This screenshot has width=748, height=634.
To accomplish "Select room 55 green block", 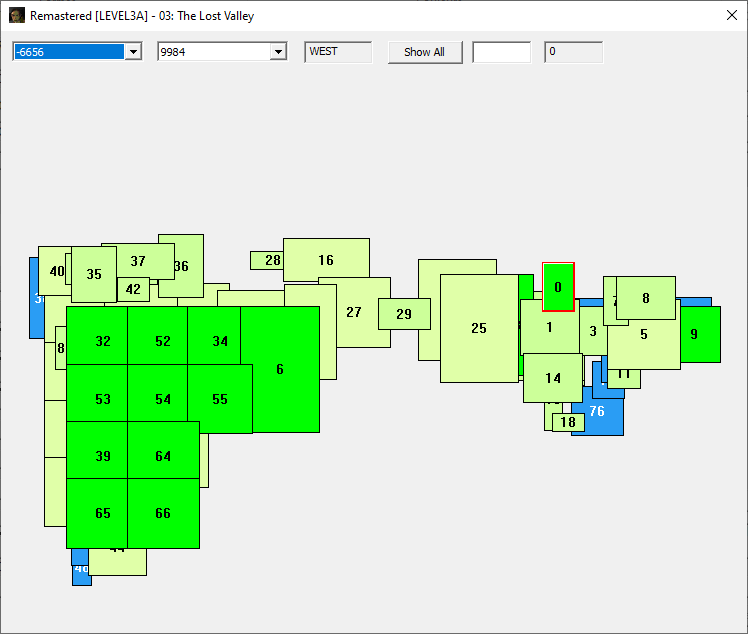I will (220, 399).
